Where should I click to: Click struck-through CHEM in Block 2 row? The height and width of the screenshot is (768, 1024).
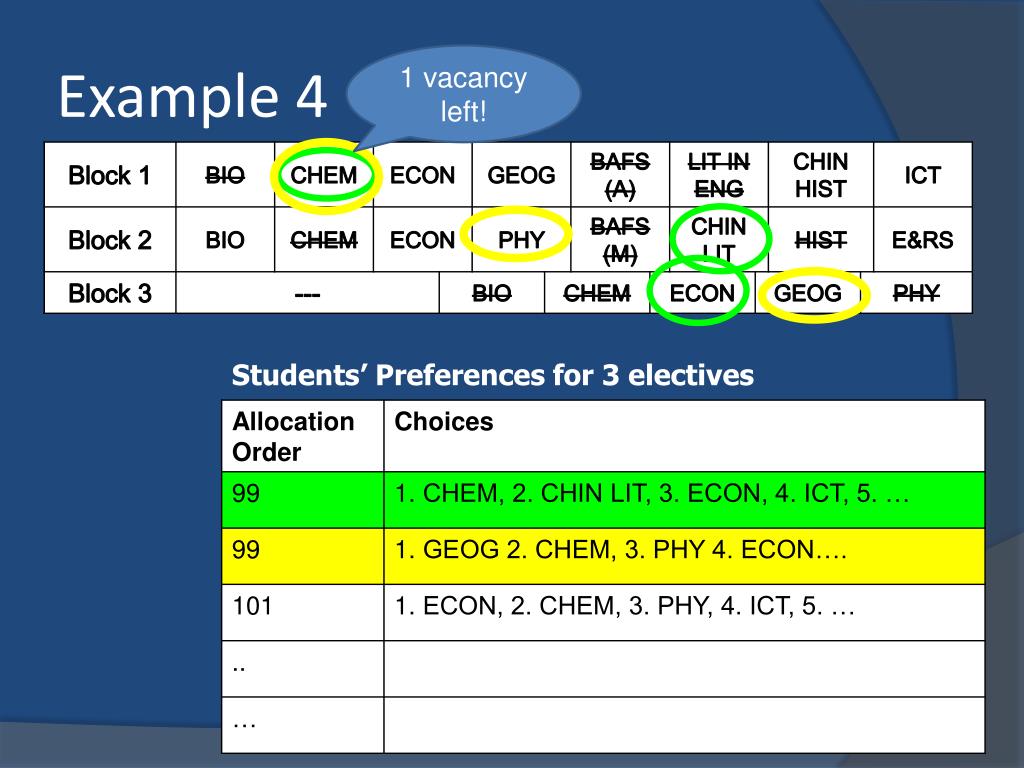pos(324,240)
